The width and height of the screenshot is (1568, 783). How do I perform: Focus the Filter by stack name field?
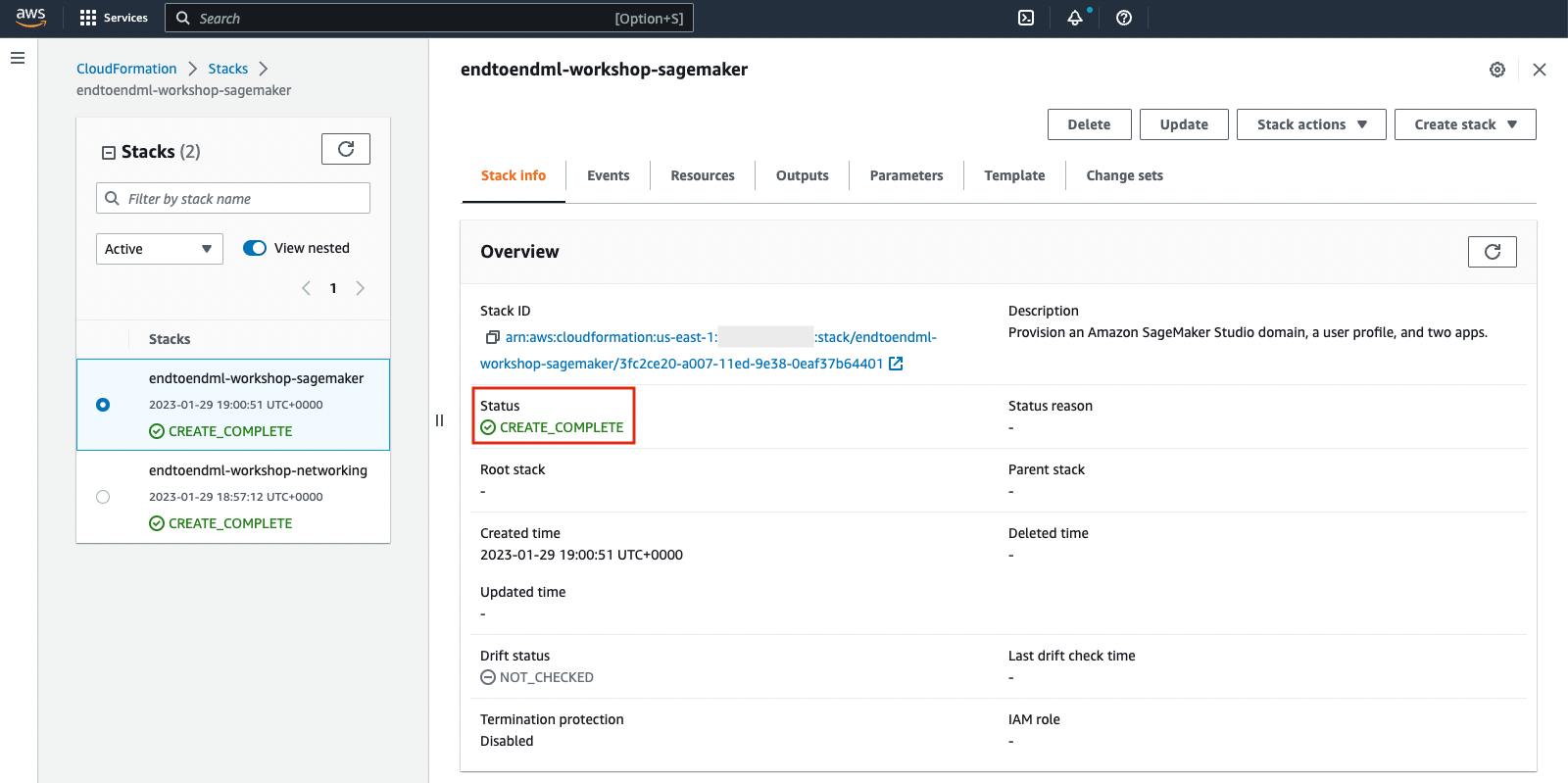tap(233, 198)
